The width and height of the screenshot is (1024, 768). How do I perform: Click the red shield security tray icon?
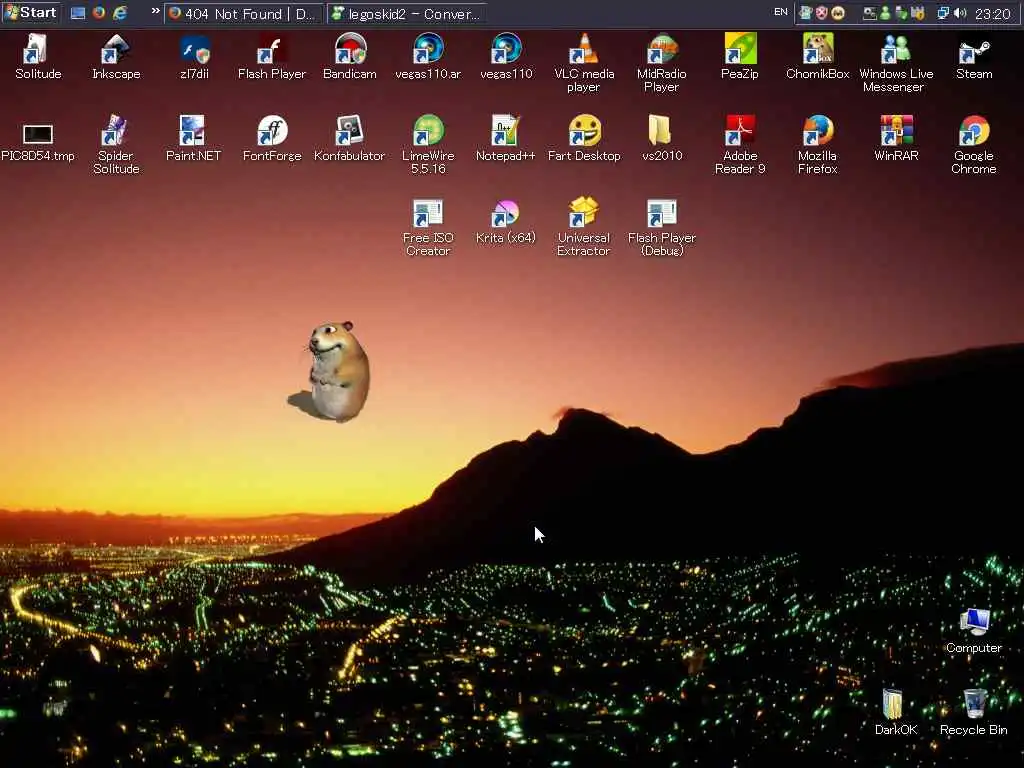[822, 13]
